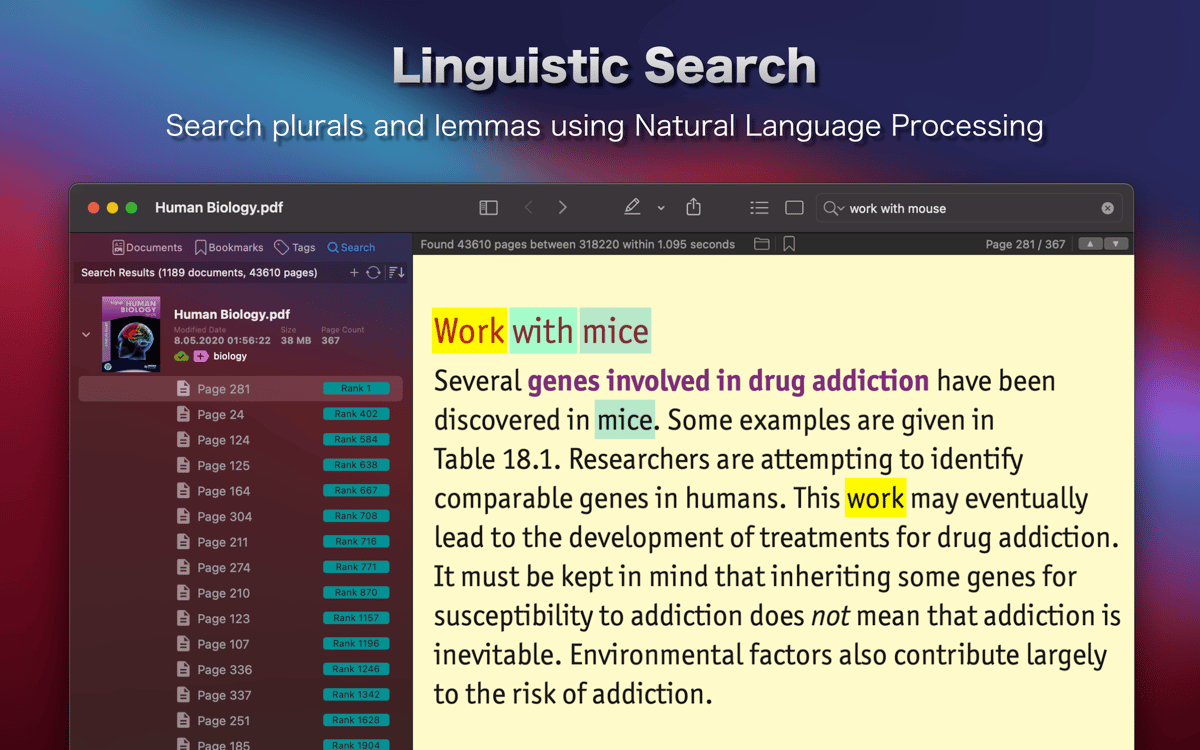The width and height of the screenshot is (1200, 750).
Task: Open the Tags tab
Action: coord(295,247)
